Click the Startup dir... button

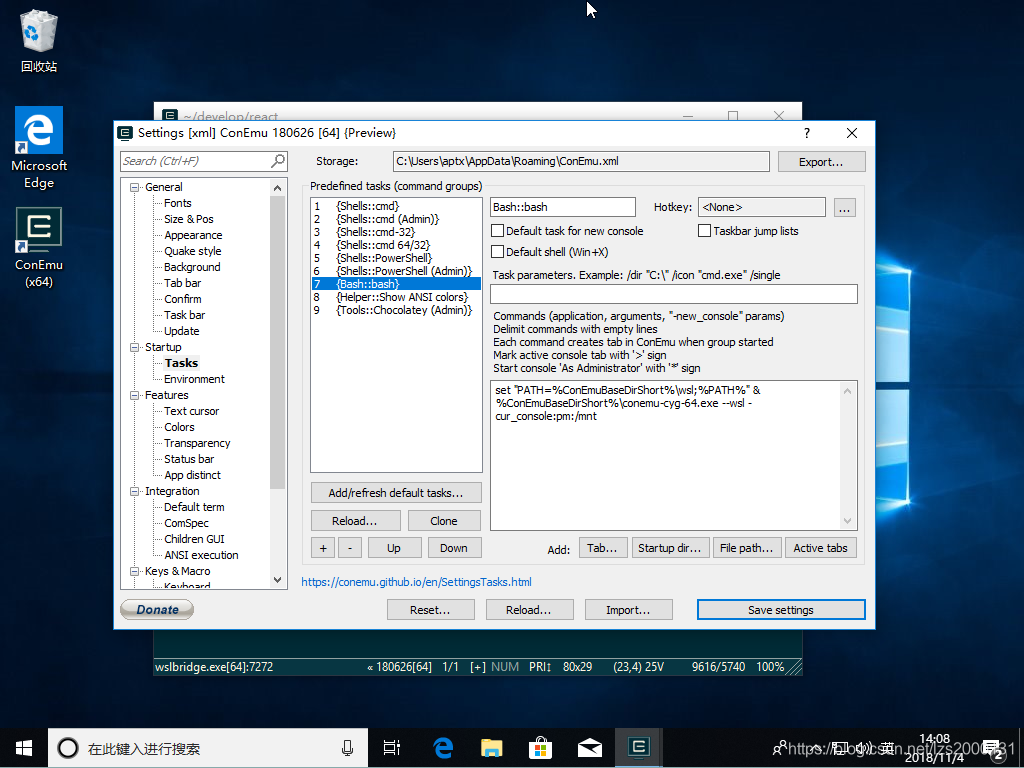[x=669, y=548]
